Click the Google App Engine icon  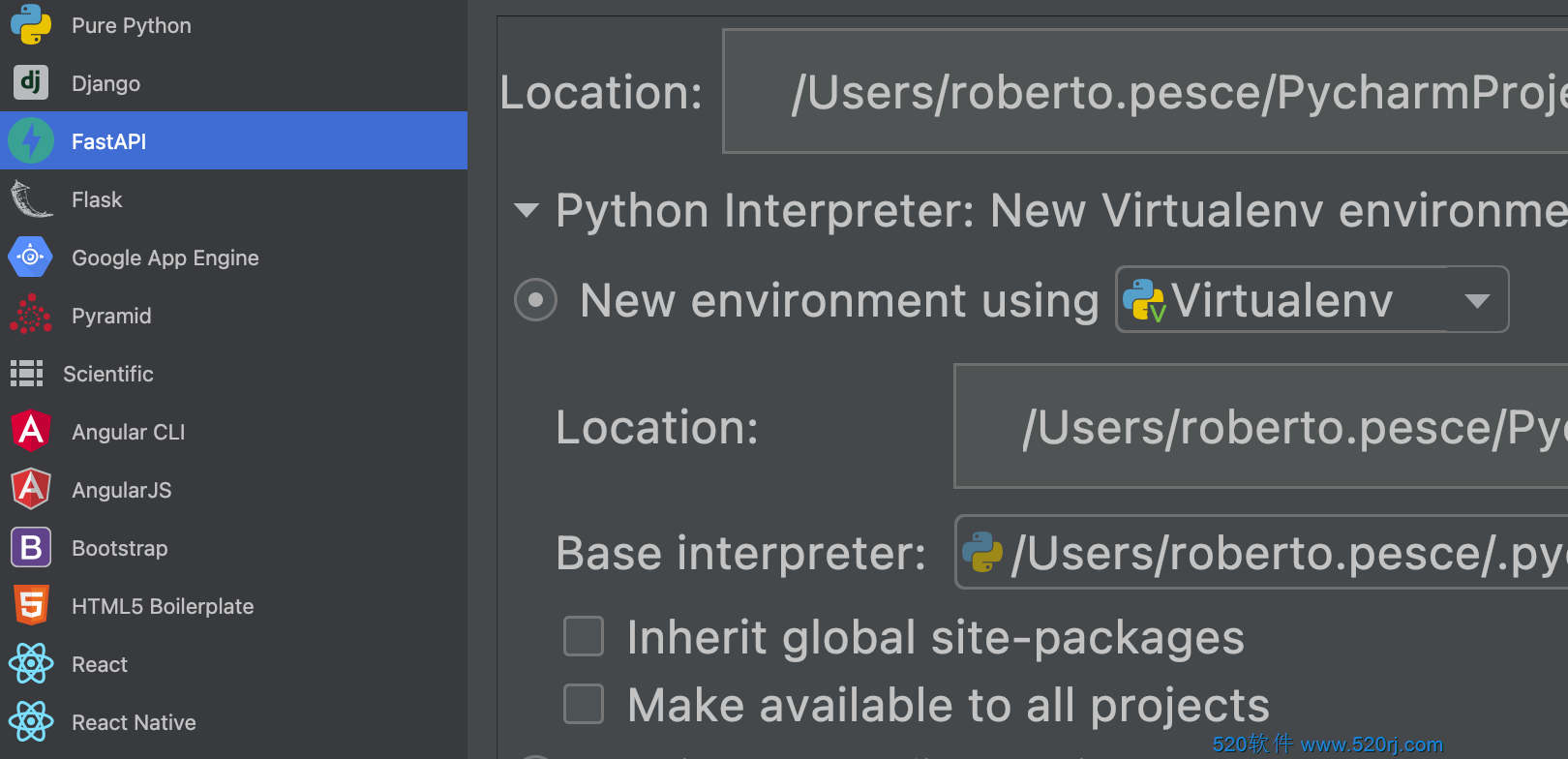click(31, 258)
